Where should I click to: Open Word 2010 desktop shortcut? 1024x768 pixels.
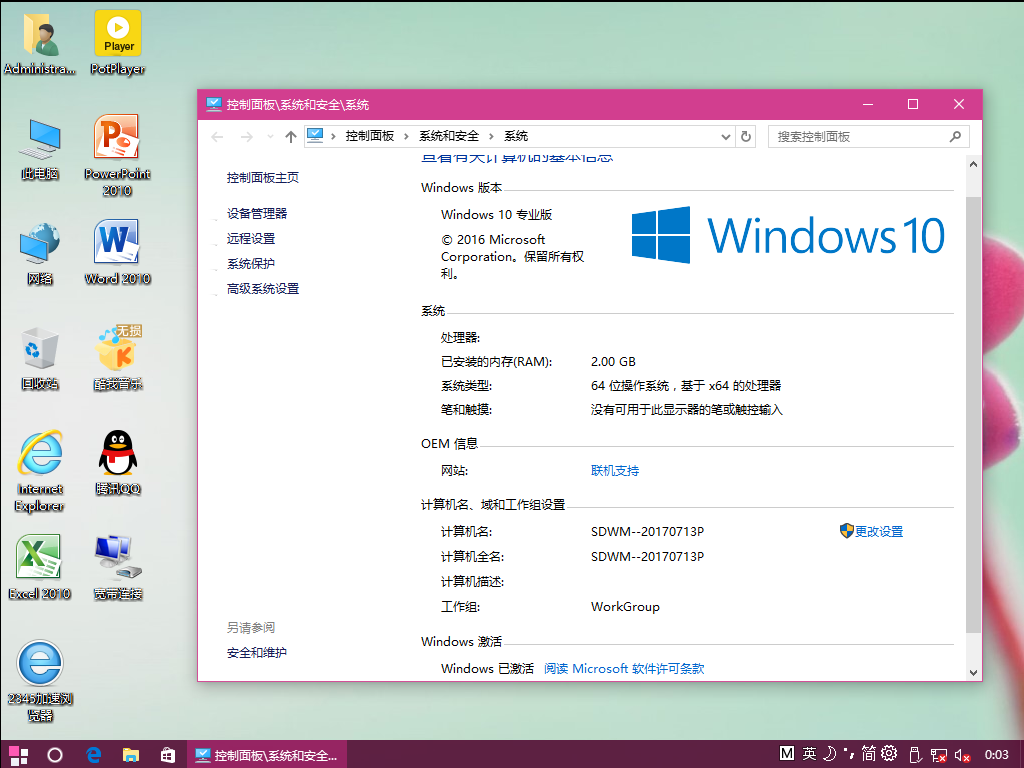pyautogui.click(x=118, y=252)
